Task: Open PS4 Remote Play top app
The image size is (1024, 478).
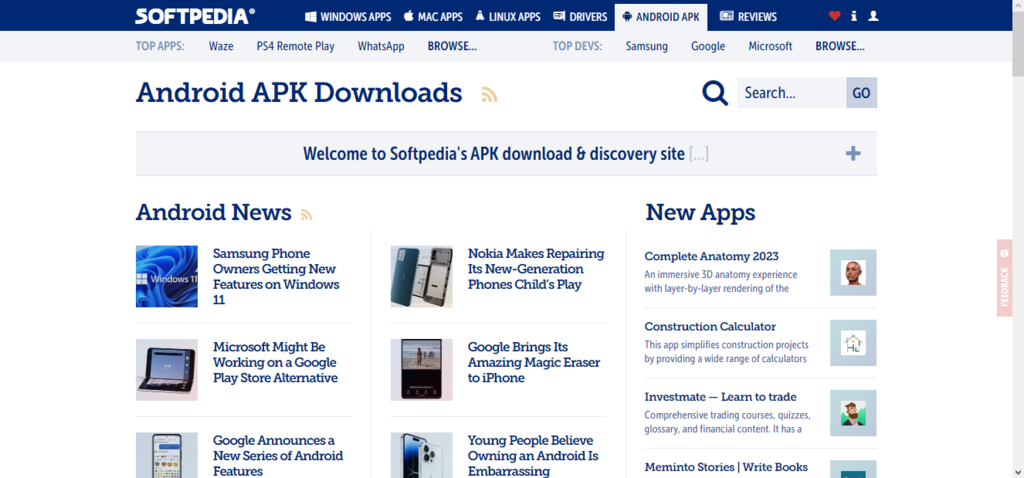Action: pyautogui.click(x=295, y=46)
